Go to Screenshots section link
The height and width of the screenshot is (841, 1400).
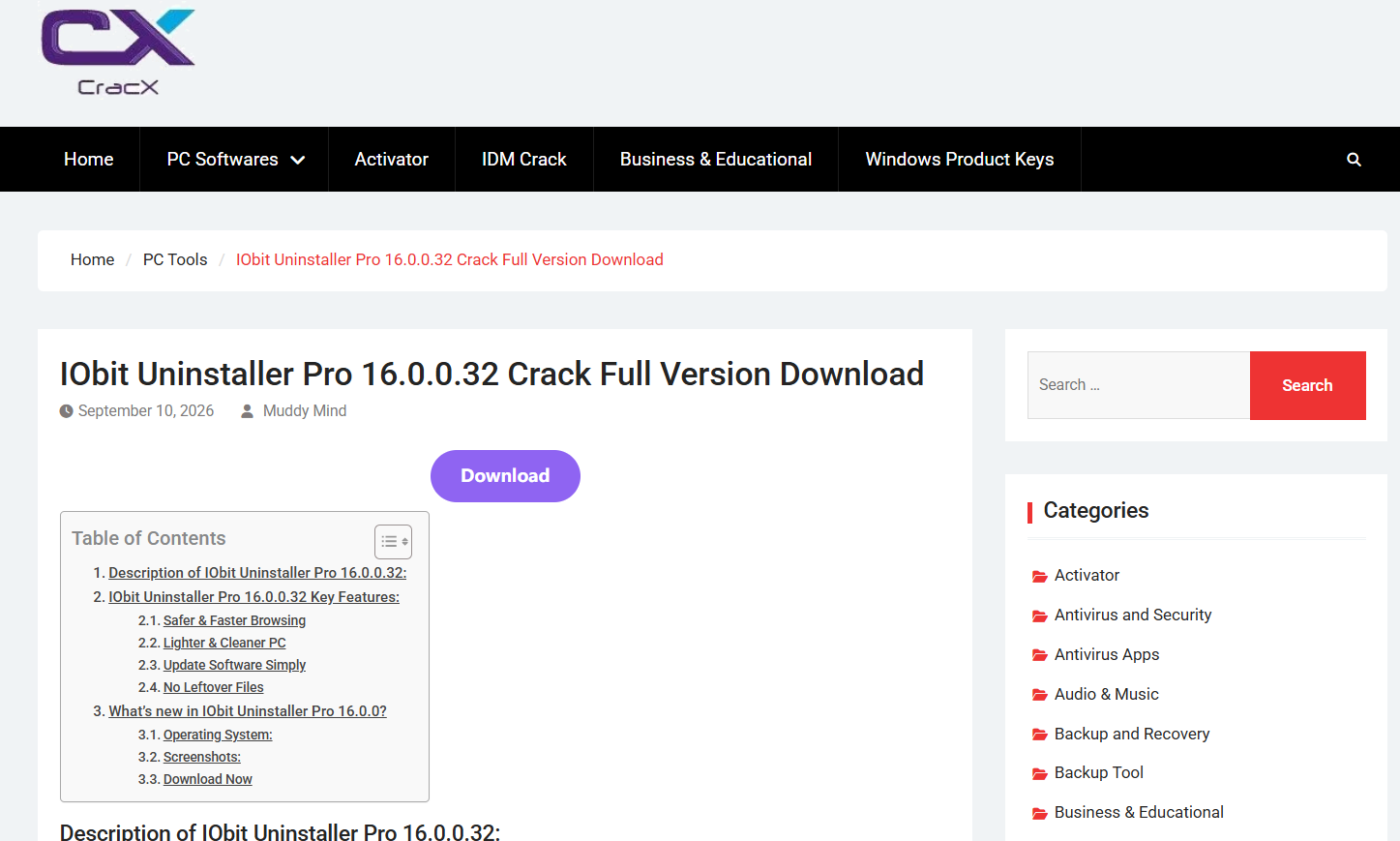202,757
